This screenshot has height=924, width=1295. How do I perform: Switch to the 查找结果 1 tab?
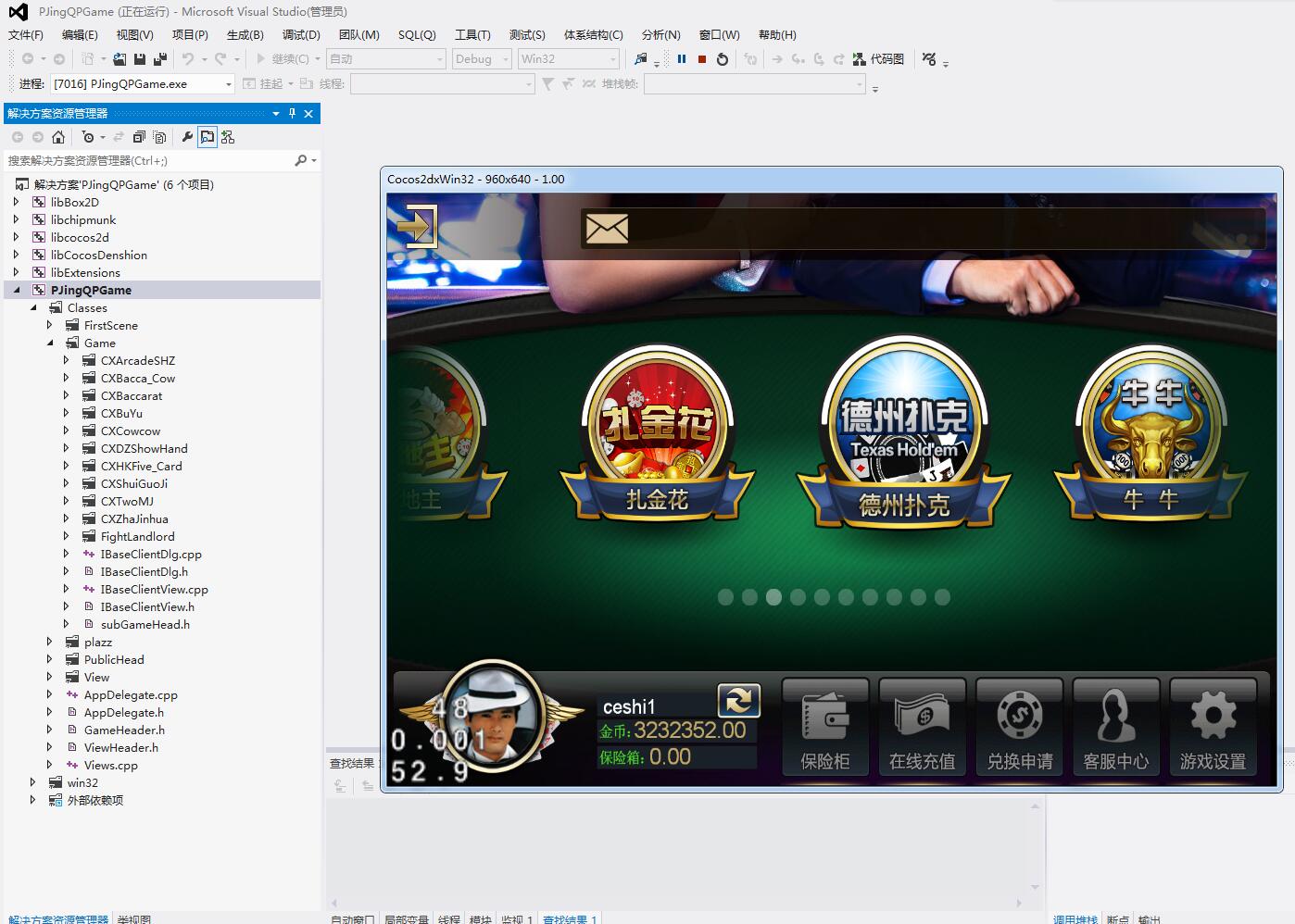click(x=569, y=918)
